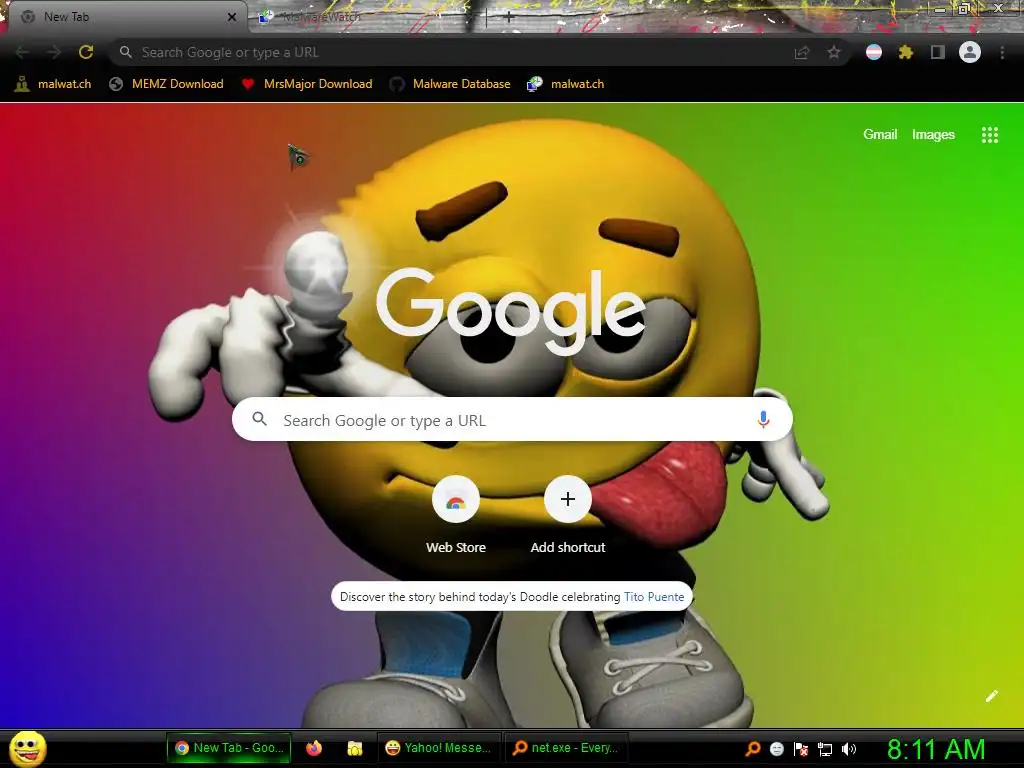
Task: Open the volume speaker tray icon
Action: click(x=849, y=749)
